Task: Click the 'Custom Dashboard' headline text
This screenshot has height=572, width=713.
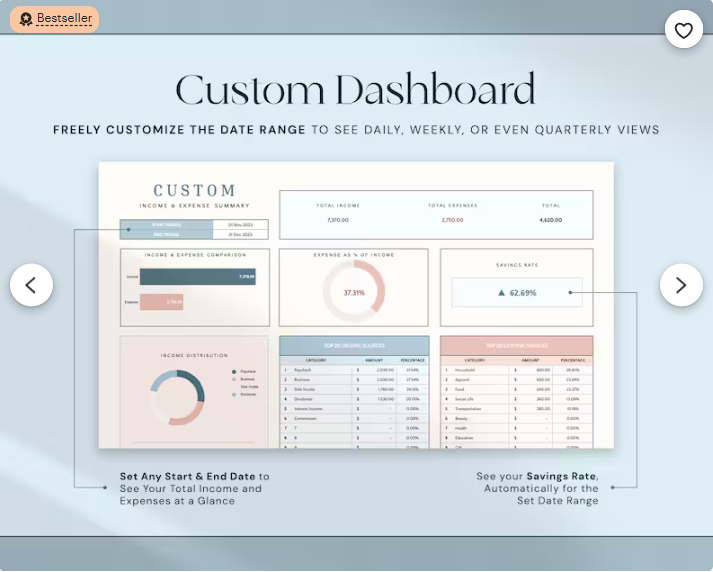Action: pyautogui.click(x=356, y=89)
